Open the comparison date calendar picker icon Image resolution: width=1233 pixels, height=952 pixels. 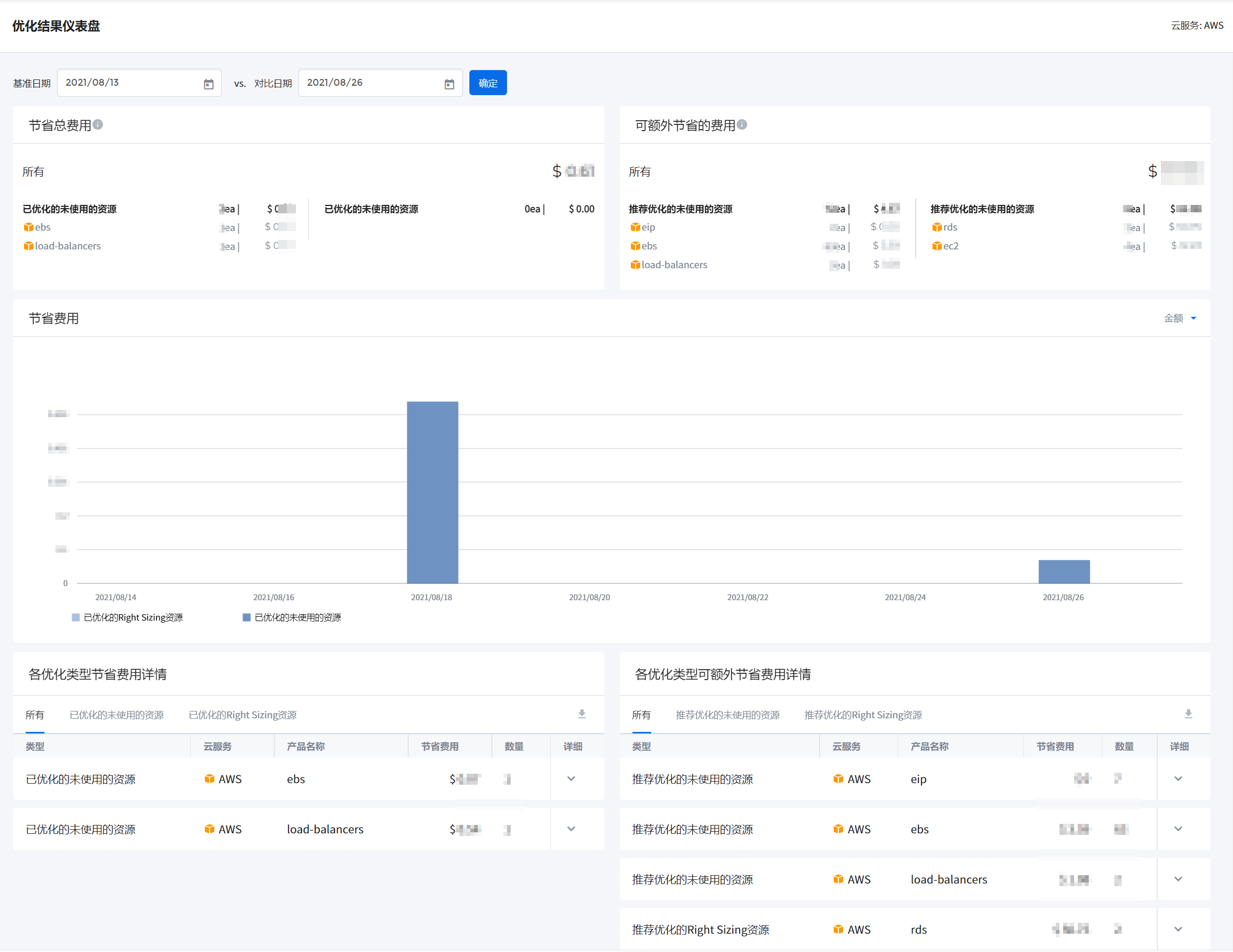click(450, 84)
